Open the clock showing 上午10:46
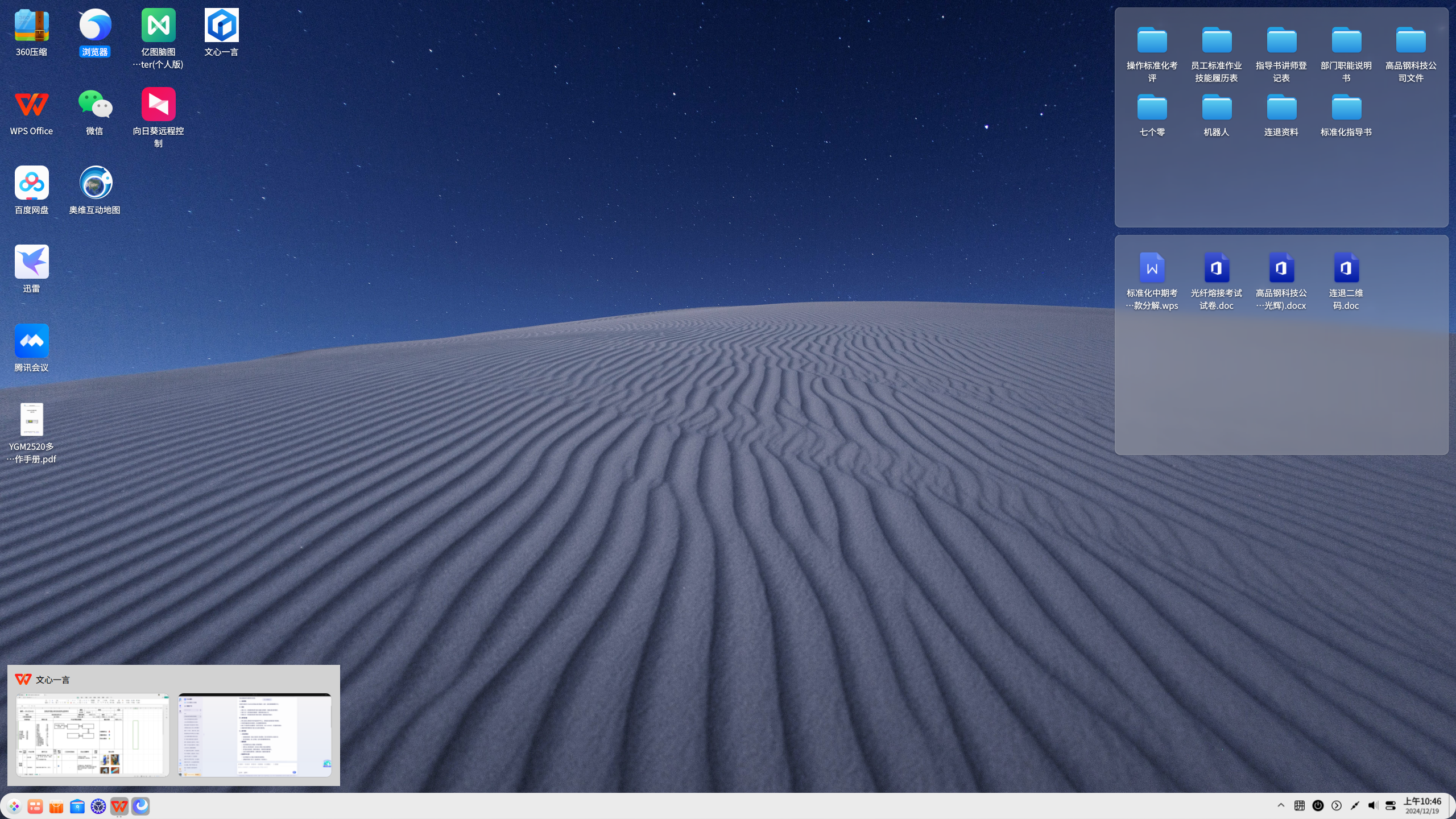This screenshot has height=819, width=1456. click(1422, 805)
